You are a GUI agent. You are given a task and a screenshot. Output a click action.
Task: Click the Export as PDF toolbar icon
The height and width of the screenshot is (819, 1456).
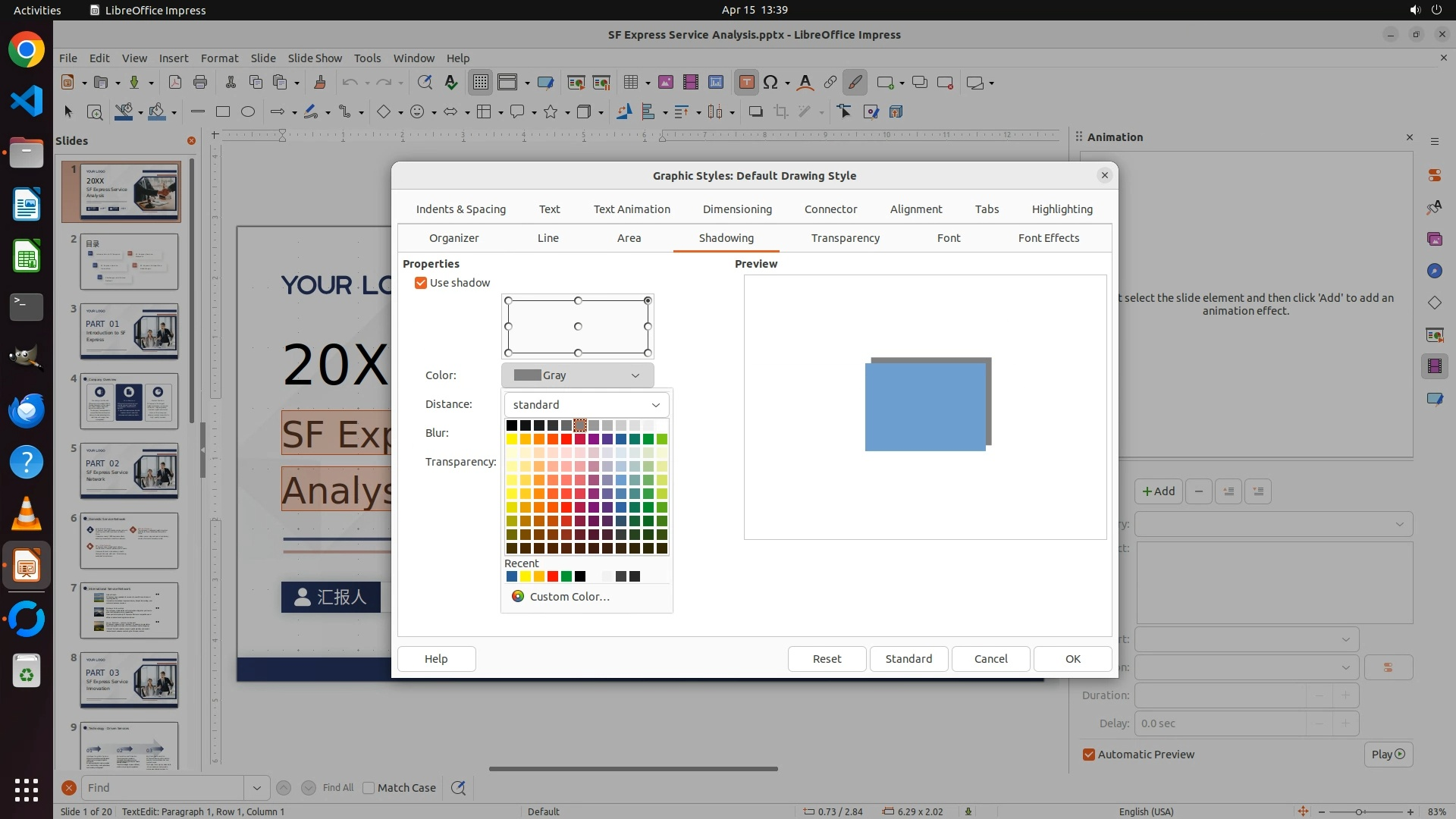click(175, 83)
